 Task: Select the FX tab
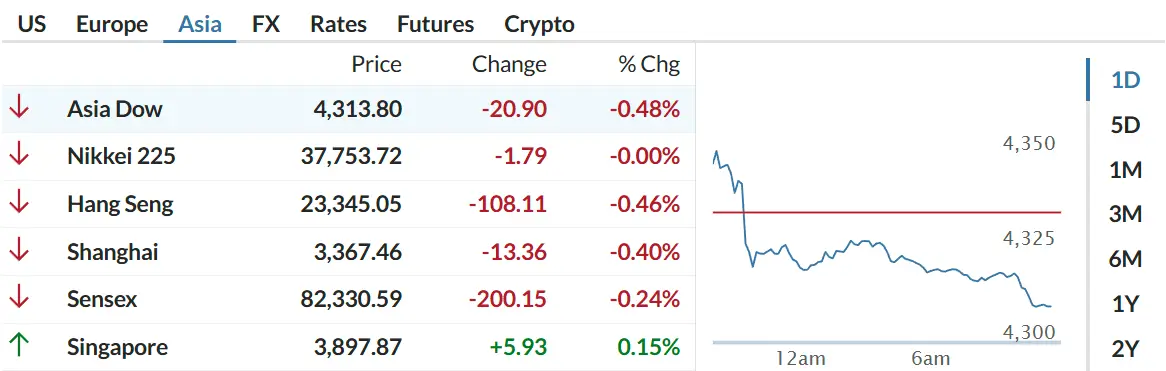tap(265, 24)
